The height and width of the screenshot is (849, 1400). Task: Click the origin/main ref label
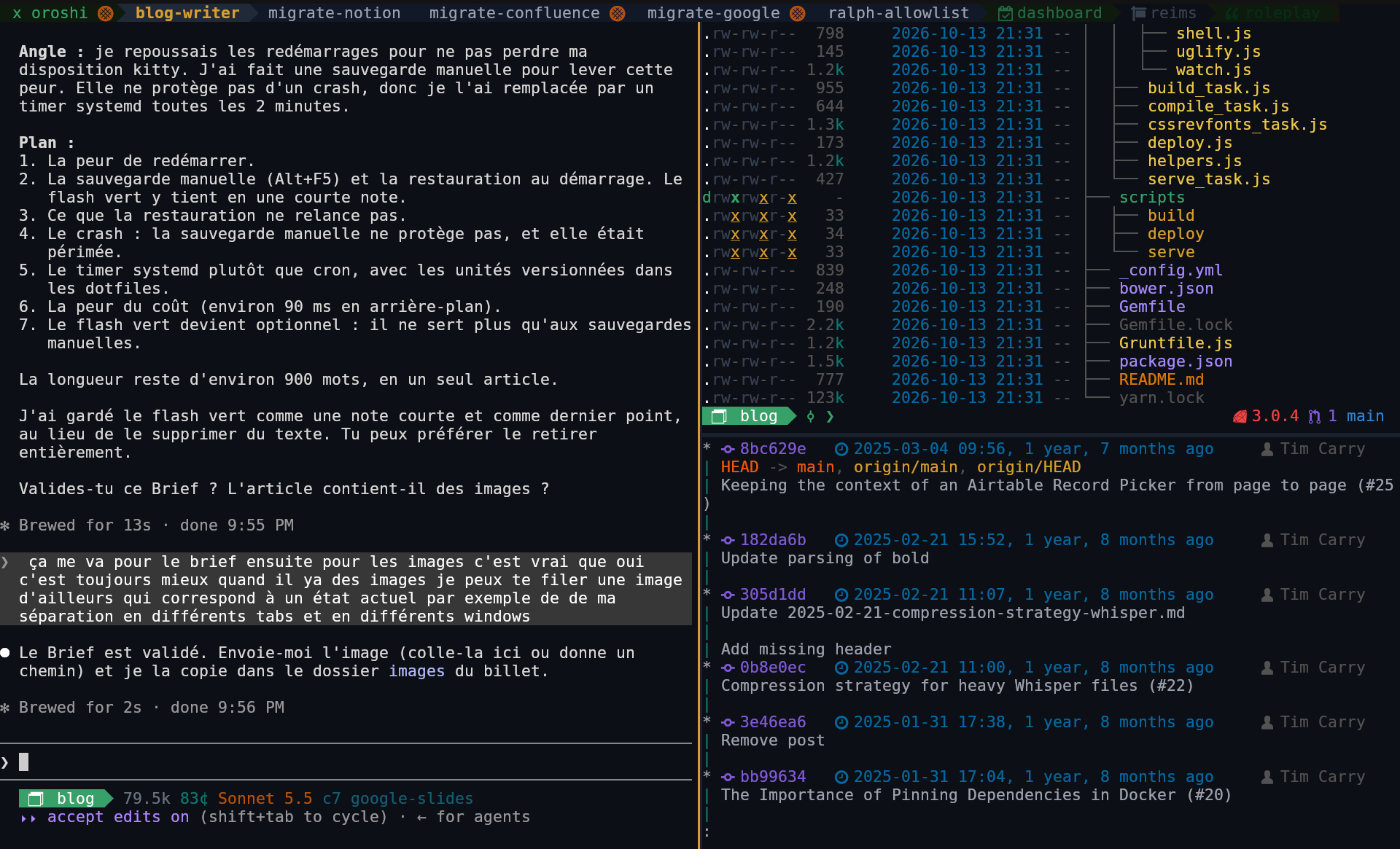pyautogui.click(x=906, y=467)
